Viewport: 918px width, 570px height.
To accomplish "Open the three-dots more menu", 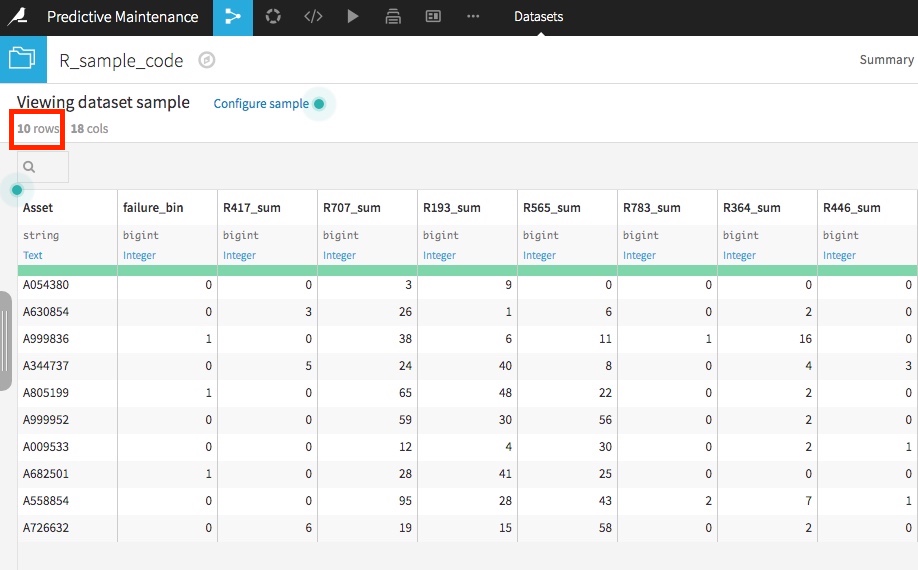I will [473, 16].
